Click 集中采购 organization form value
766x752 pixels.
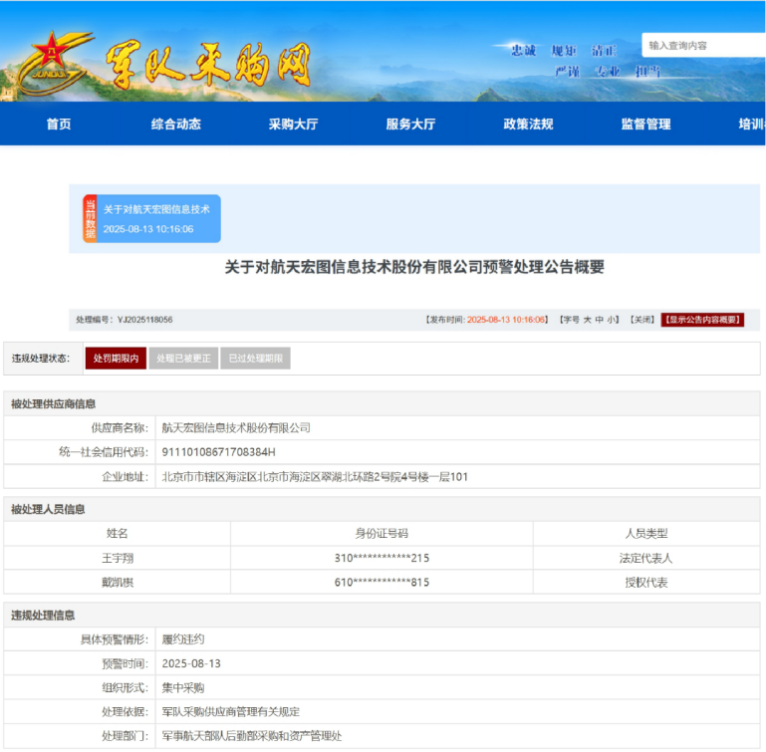(x=183, y=688)
